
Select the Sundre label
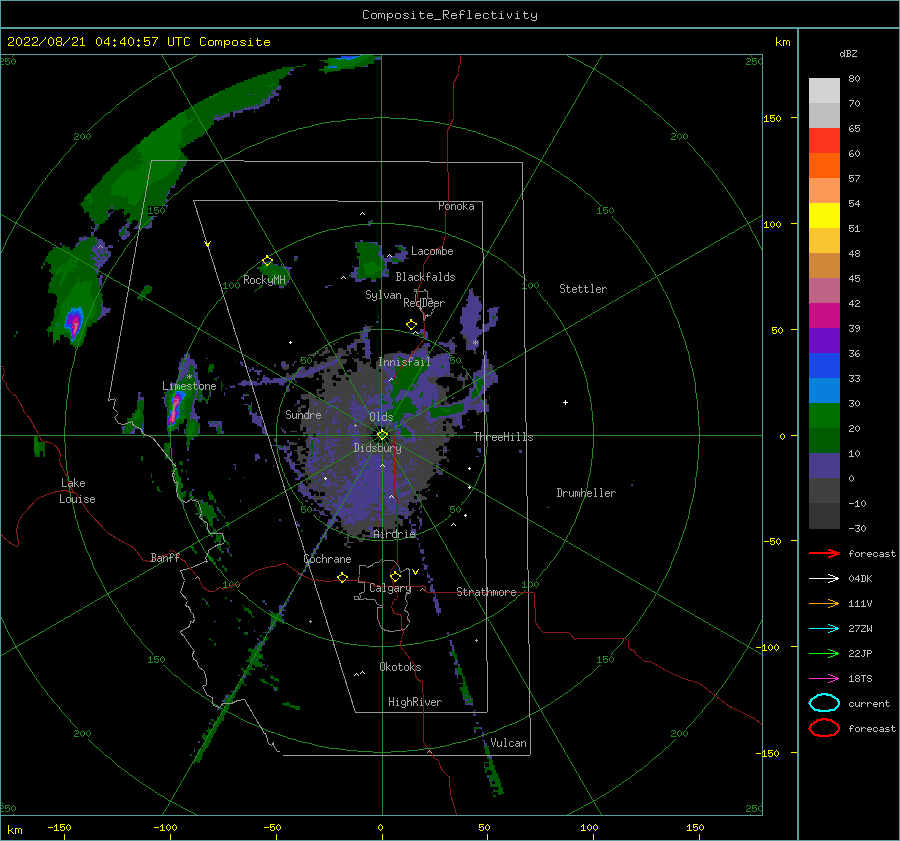tap(303, 414)
